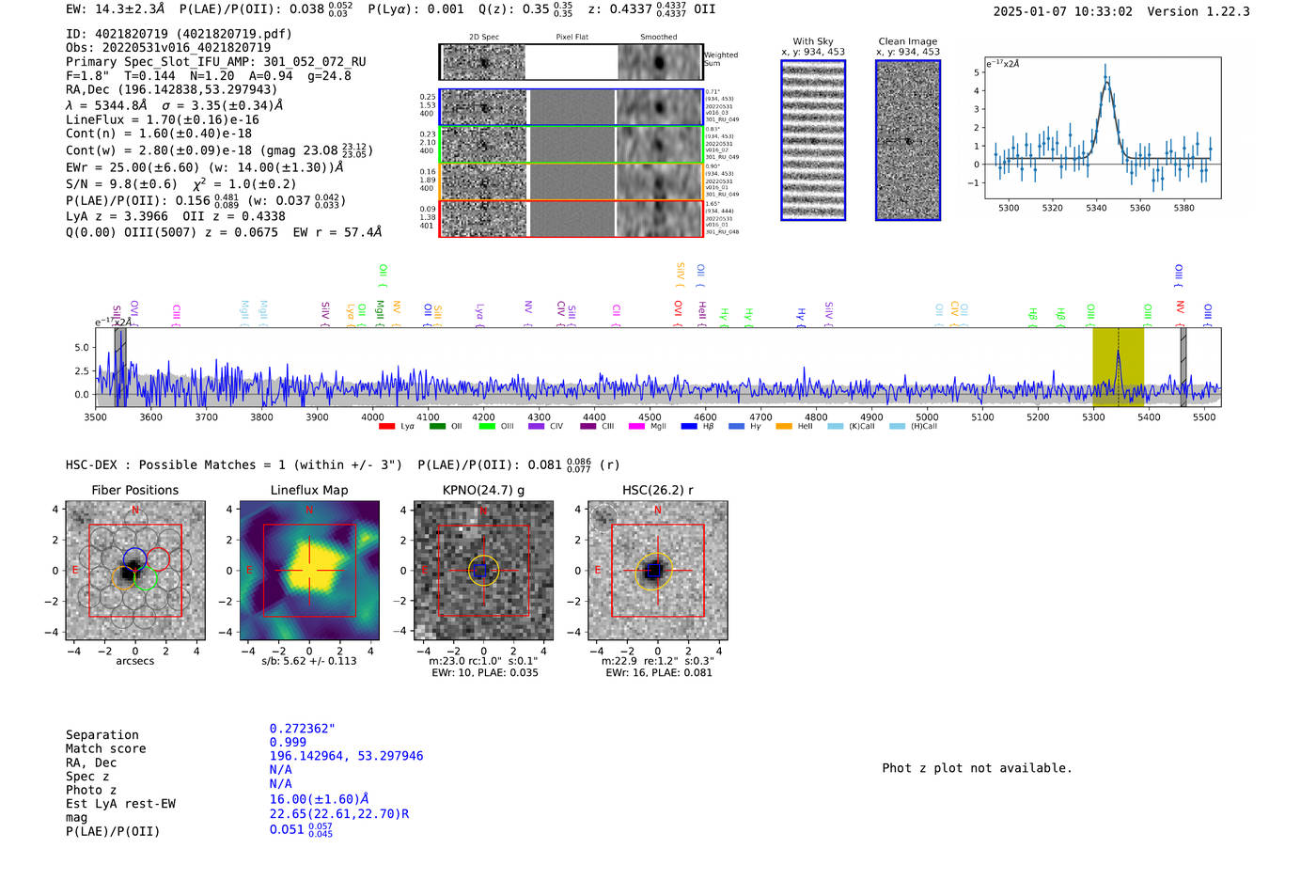
Task: Click the Gaussian emission line fit plot
Action: 1103,128
